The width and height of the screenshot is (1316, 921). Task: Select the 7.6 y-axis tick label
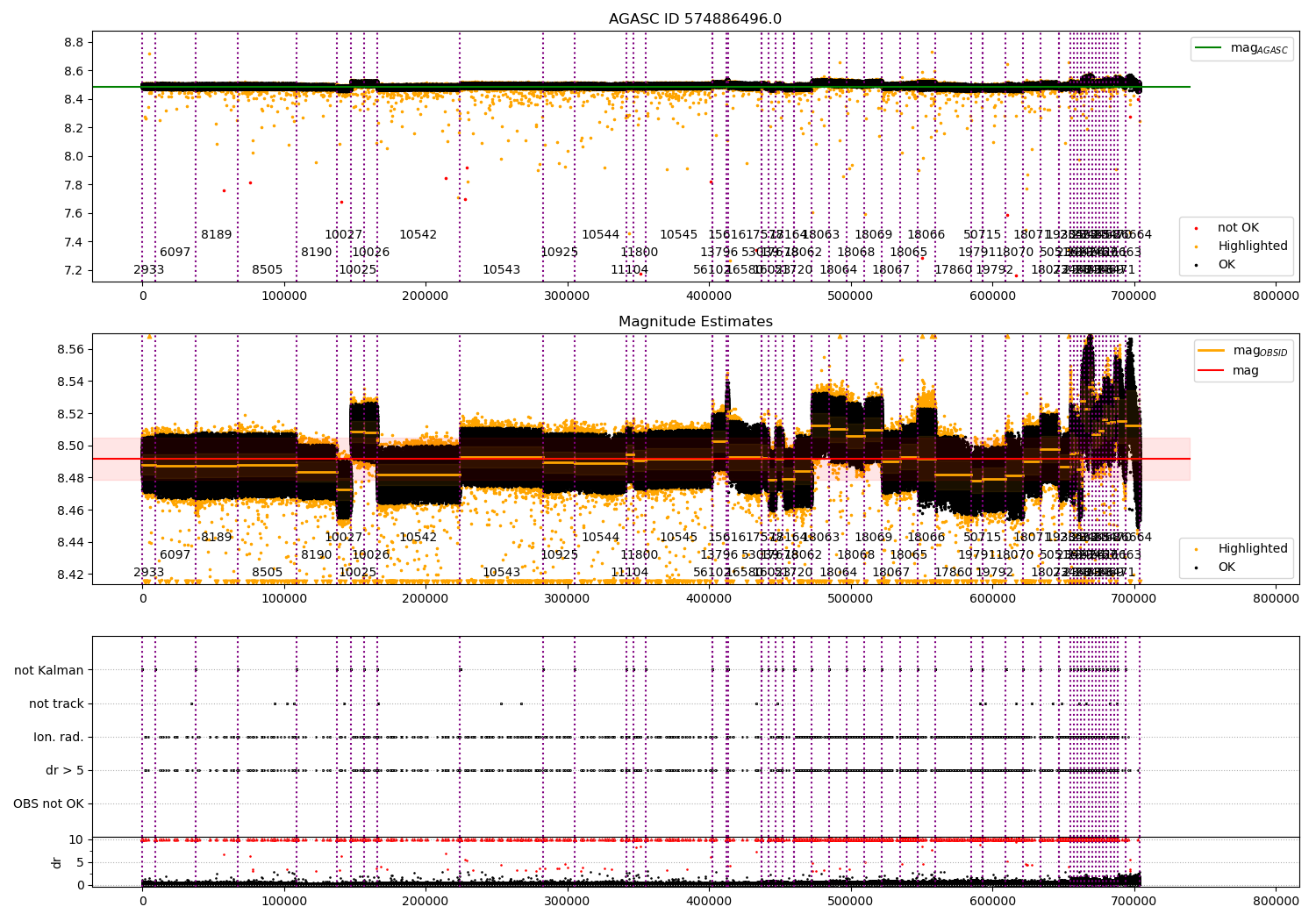[75, 214]
